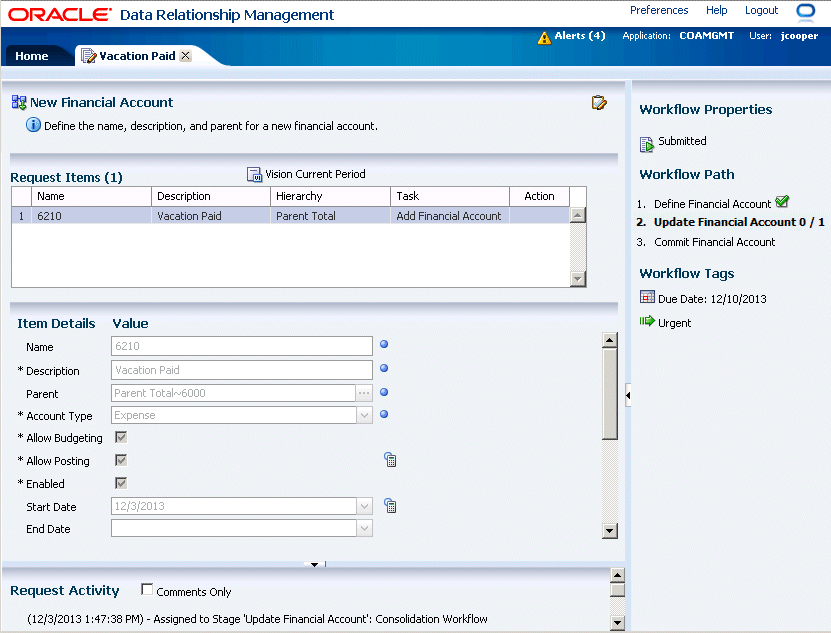Click the Request Activity up scroll arrow
The width and height of the screenshot is (831, 633).
tap(617, 575)
